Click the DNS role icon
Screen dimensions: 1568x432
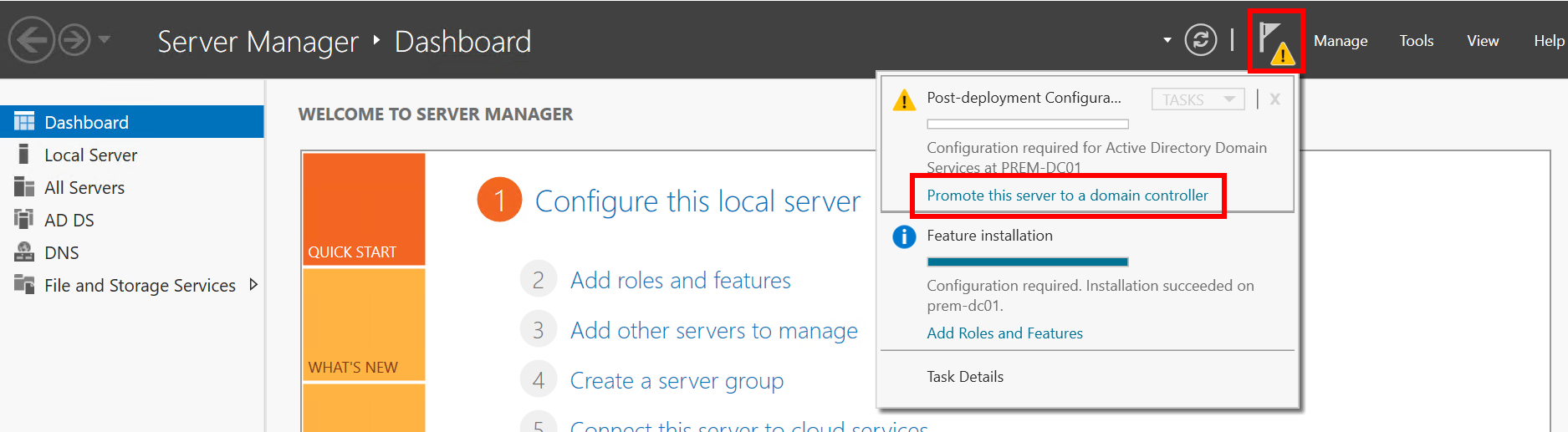24,252
